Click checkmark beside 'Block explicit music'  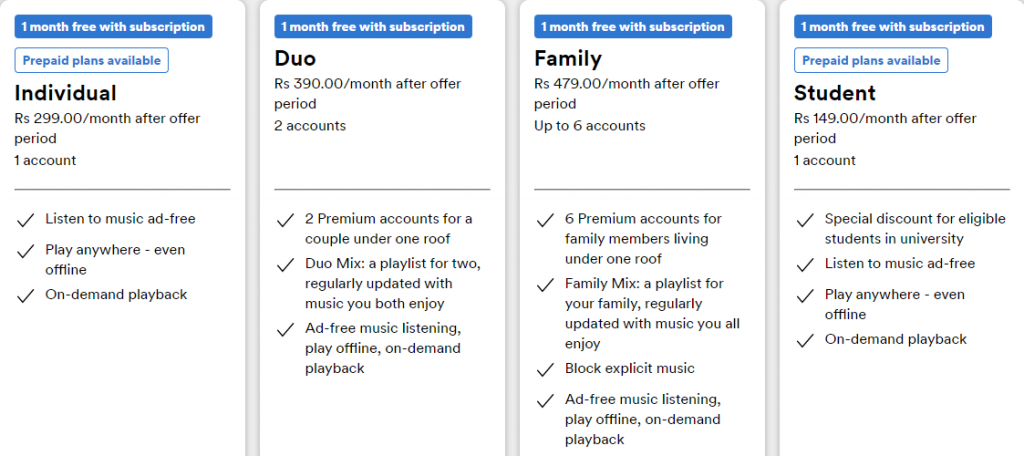[x=545, y=370]
